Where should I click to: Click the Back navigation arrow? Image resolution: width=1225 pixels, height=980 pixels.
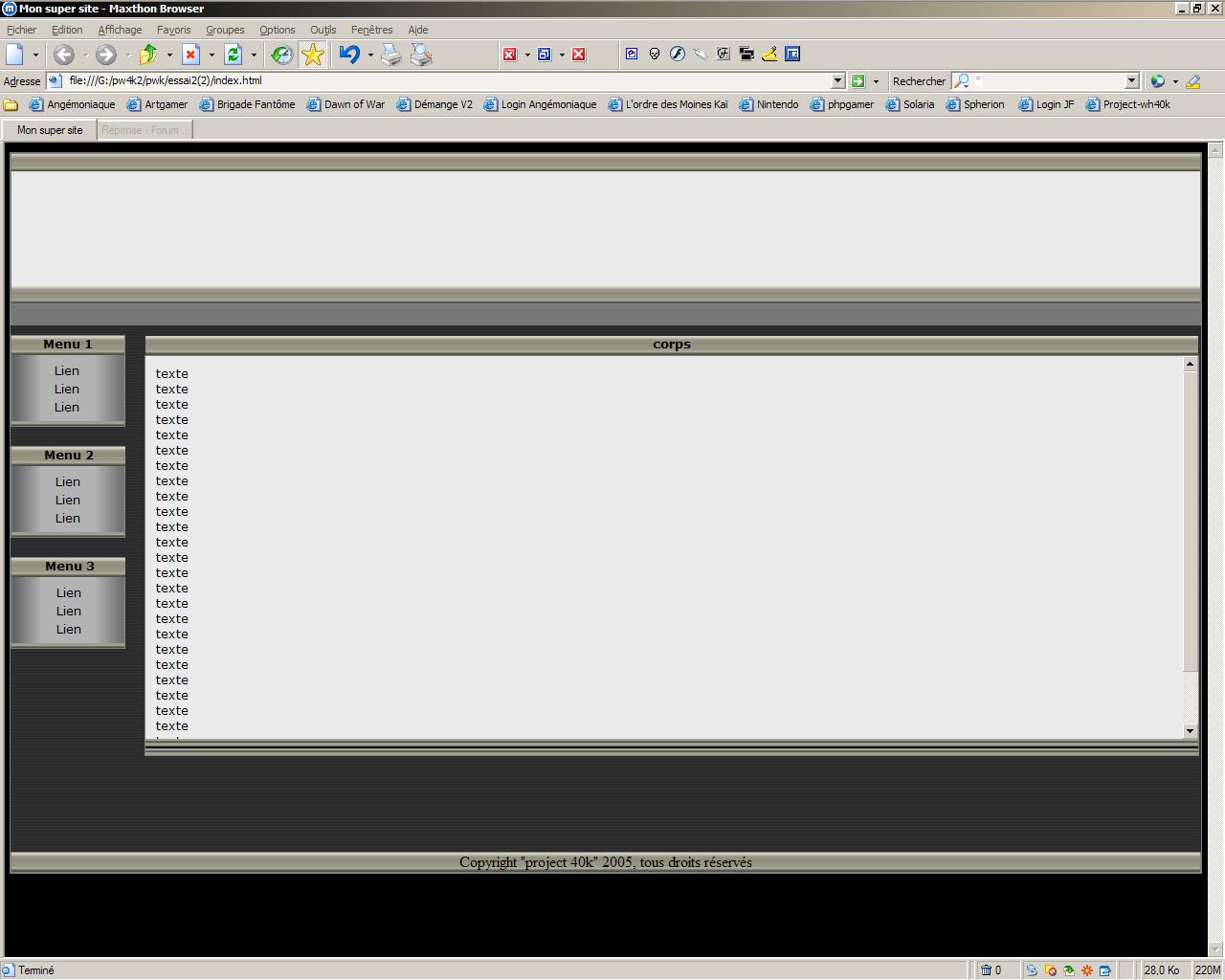(64, 55)
